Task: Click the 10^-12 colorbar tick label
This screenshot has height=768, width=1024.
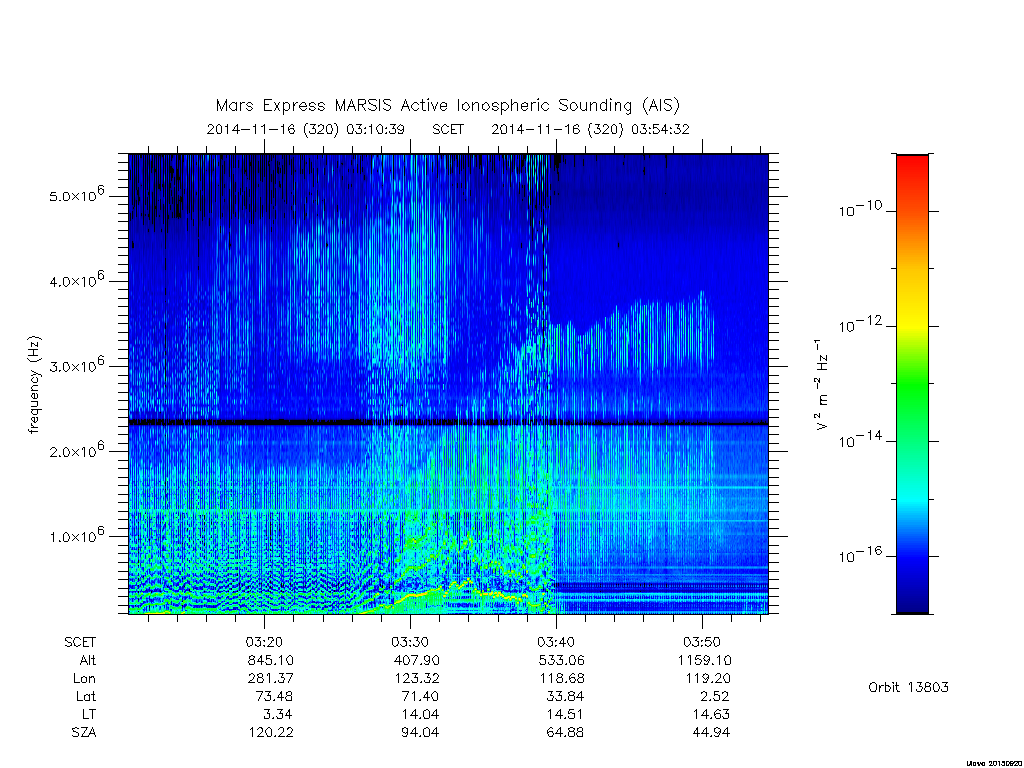Action: click(x=860, y=323)
